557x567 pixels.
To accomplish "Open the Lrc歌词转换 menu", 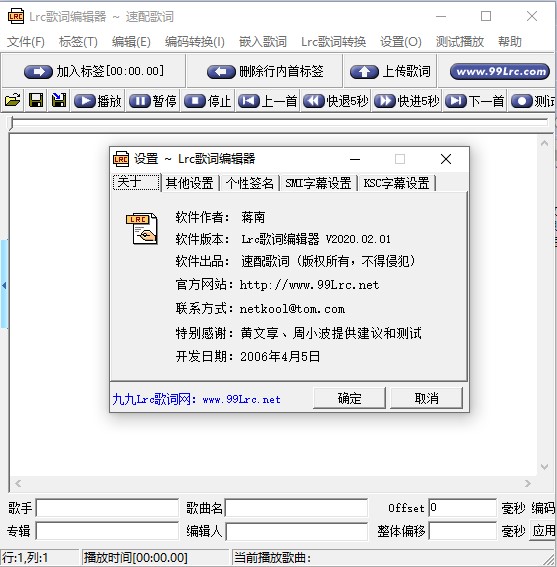I will point(333,42).
